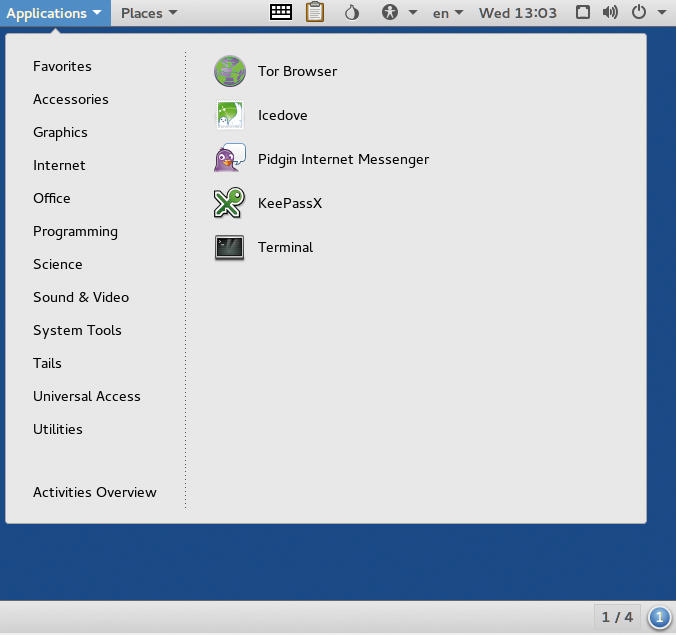The height and width of the screenshot is (635, 676).
Task: Select the Science category
Action: (x=58, y=264)
